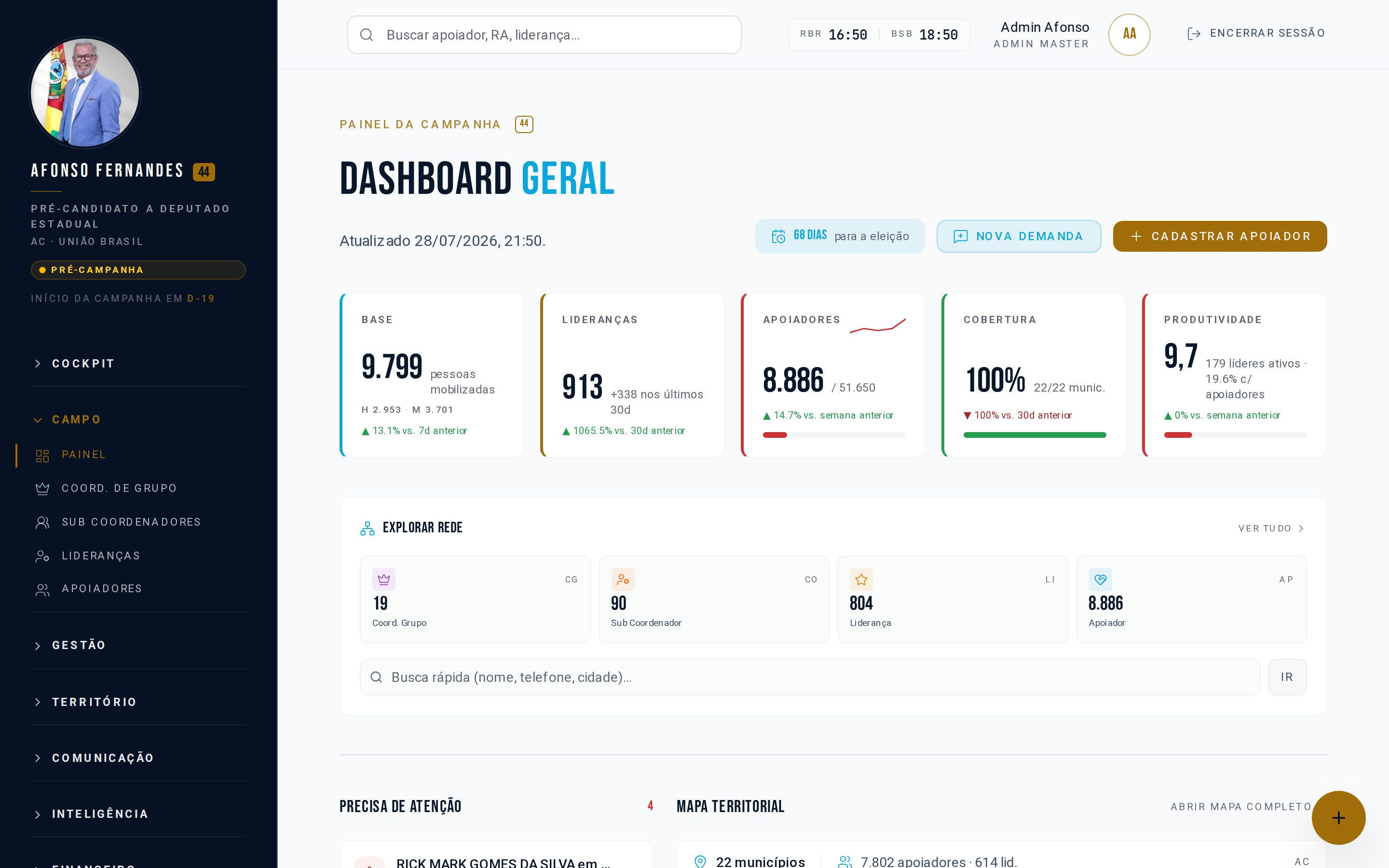Click the Lideranças person-gear icon in sidebar
The height and width of the screenshot is (868, 1389).
click(x=42, y=556)
